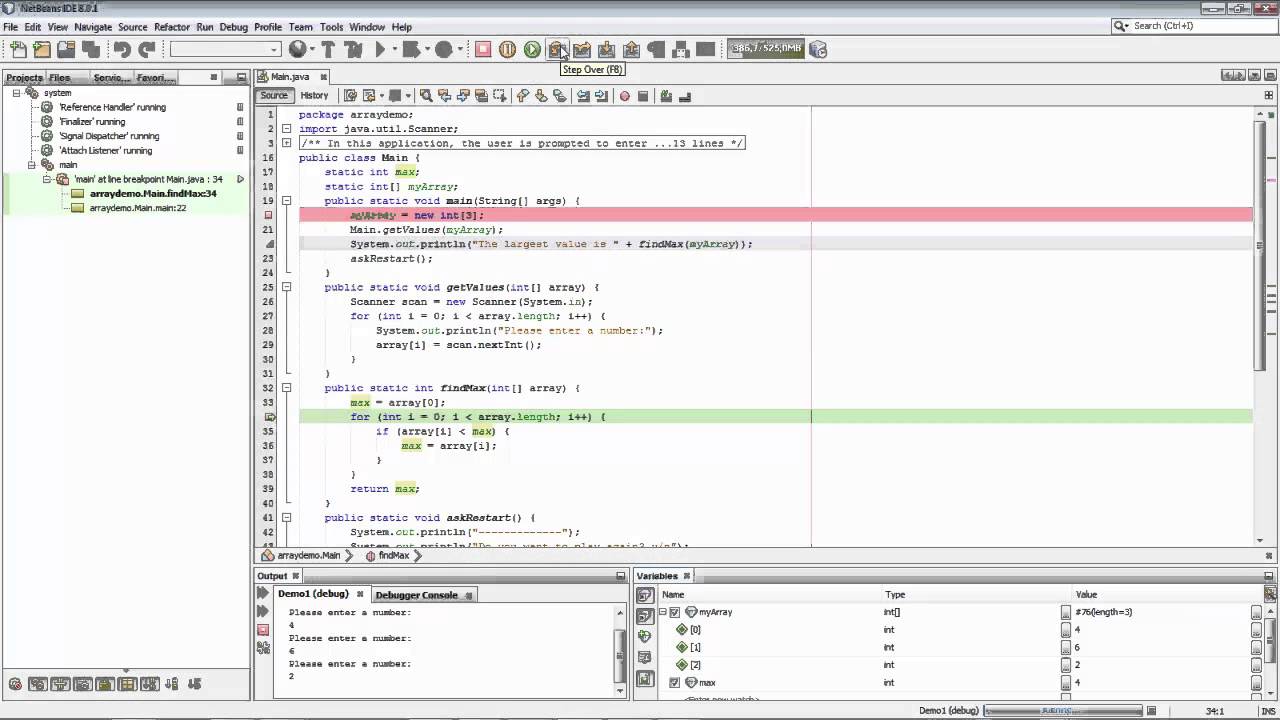Click the green Continue debugger icon
The height and width of the screenshot is (720, 1280).
pos(532,49)
